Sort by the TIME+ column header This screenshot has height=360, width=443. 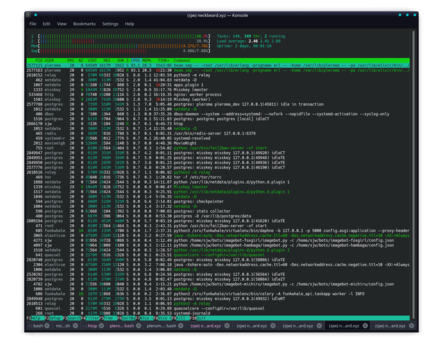pos(163,61)
